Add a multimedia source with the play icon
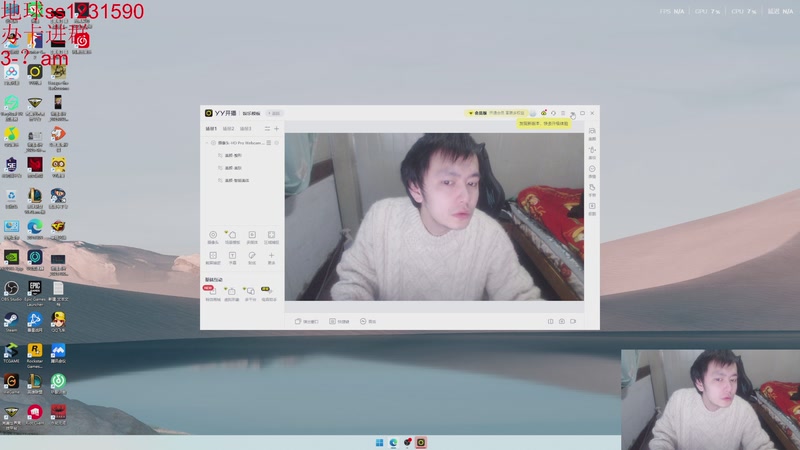800x450 pixels. [x=252, y=237]
